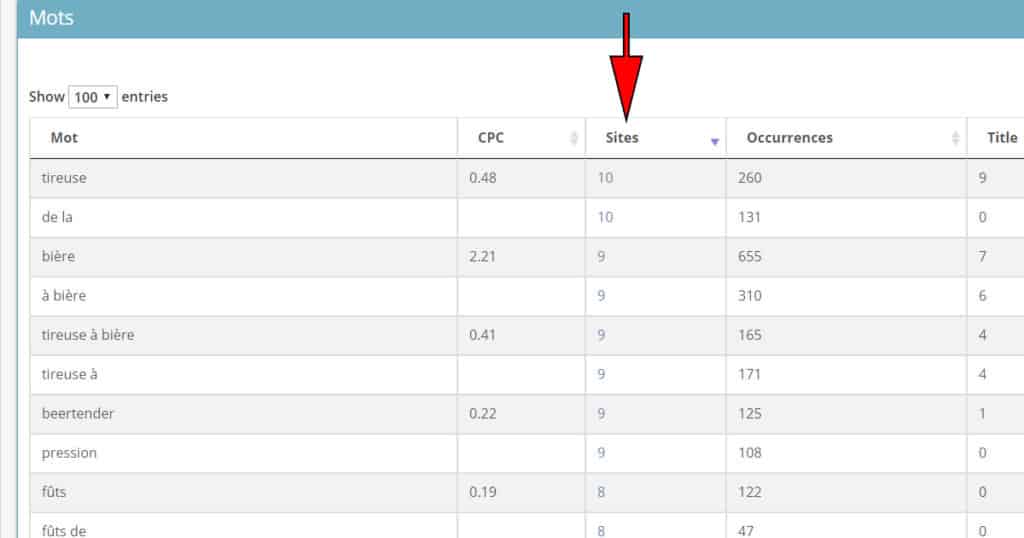This screenshot has width=1024, height=538.
Task: Click the CPC value 0.19
Action: pos(483,492)
